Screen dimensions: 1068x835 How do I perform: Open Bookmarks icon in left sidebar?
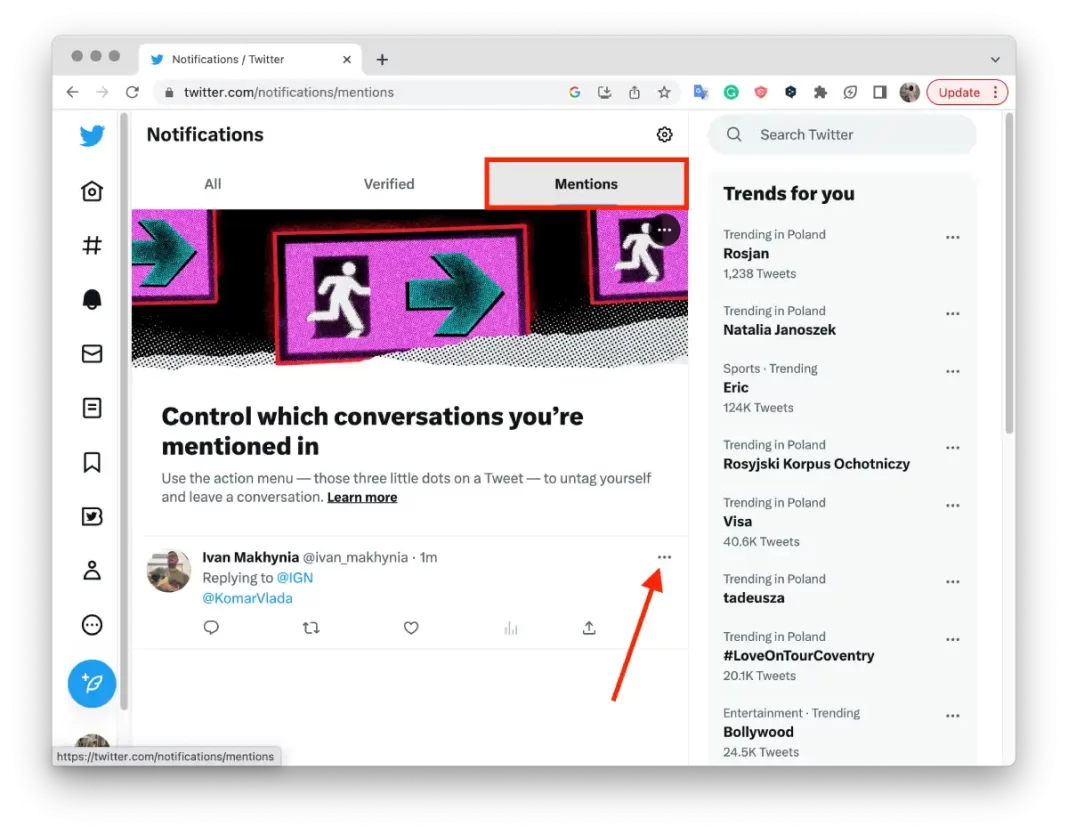coord(92,462)
